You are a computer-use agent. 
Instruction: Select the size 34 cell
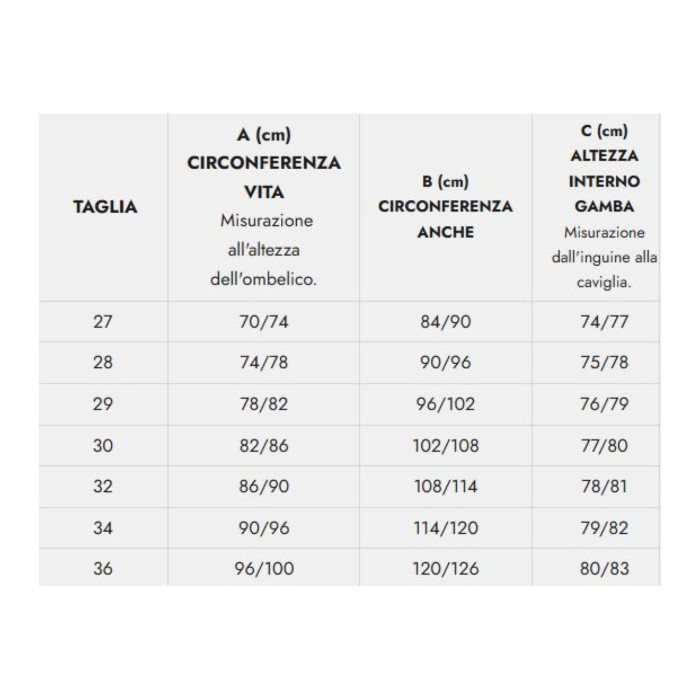pos(103,528)
